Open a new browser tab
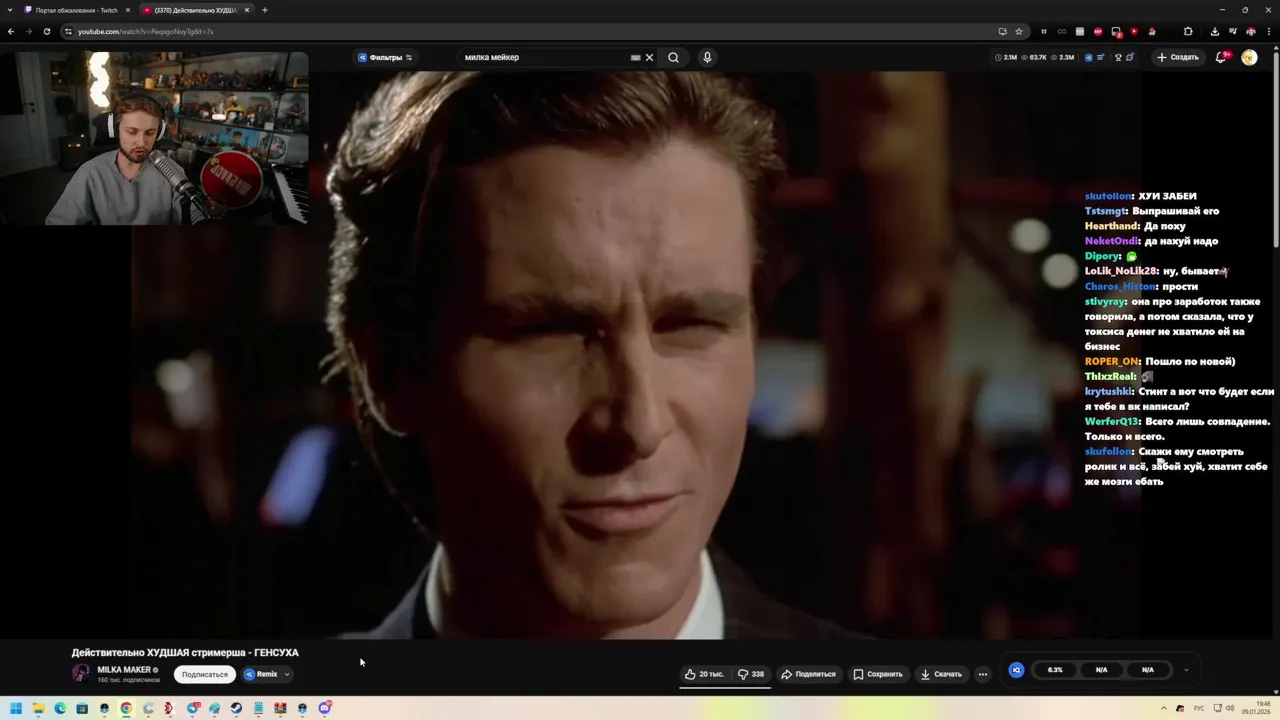 pos(264,10)
